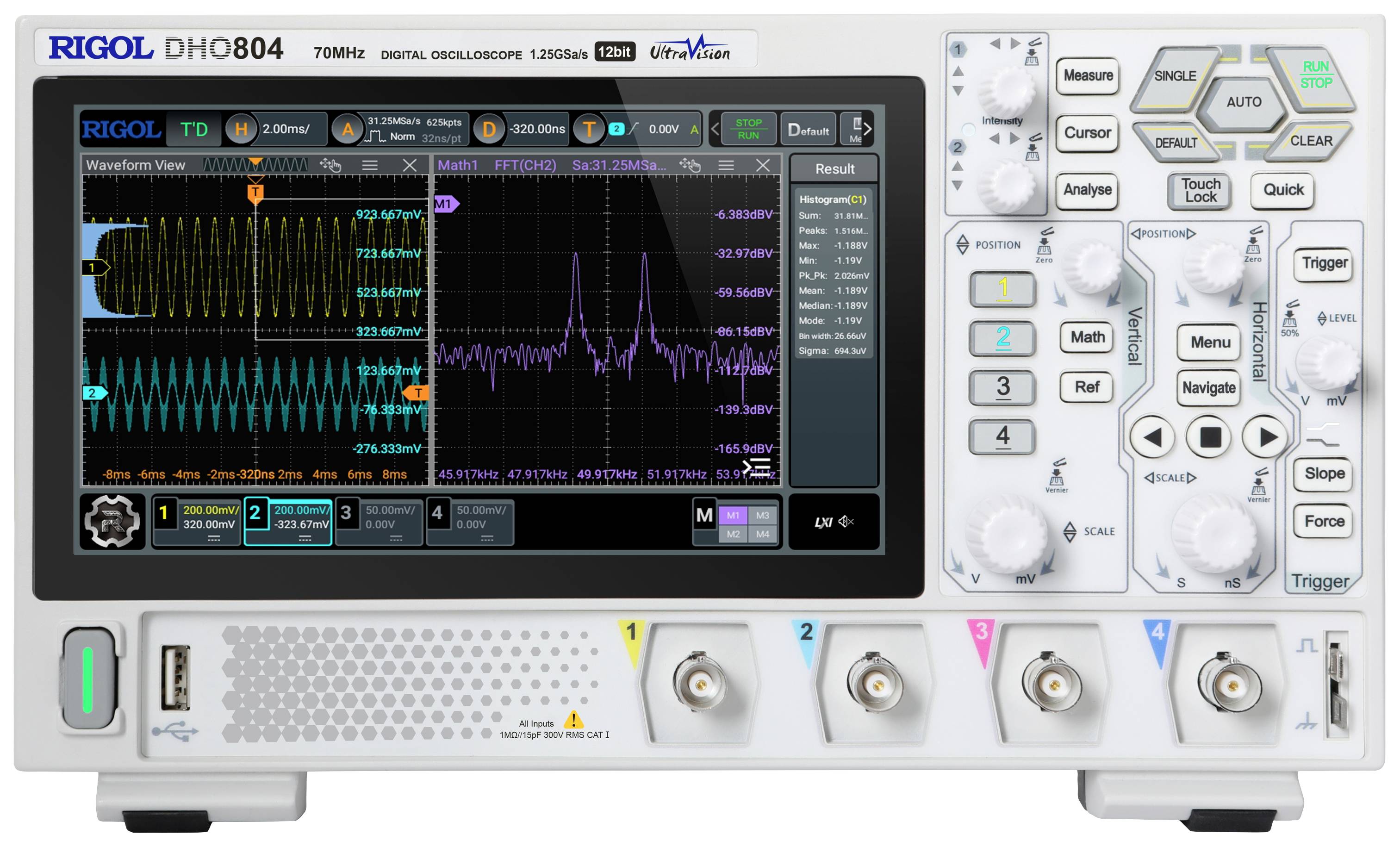Image resolution: width=1400 pixels, height=847 pixels.
Task: Enable Touch Lock
Action: point(1199,191)
